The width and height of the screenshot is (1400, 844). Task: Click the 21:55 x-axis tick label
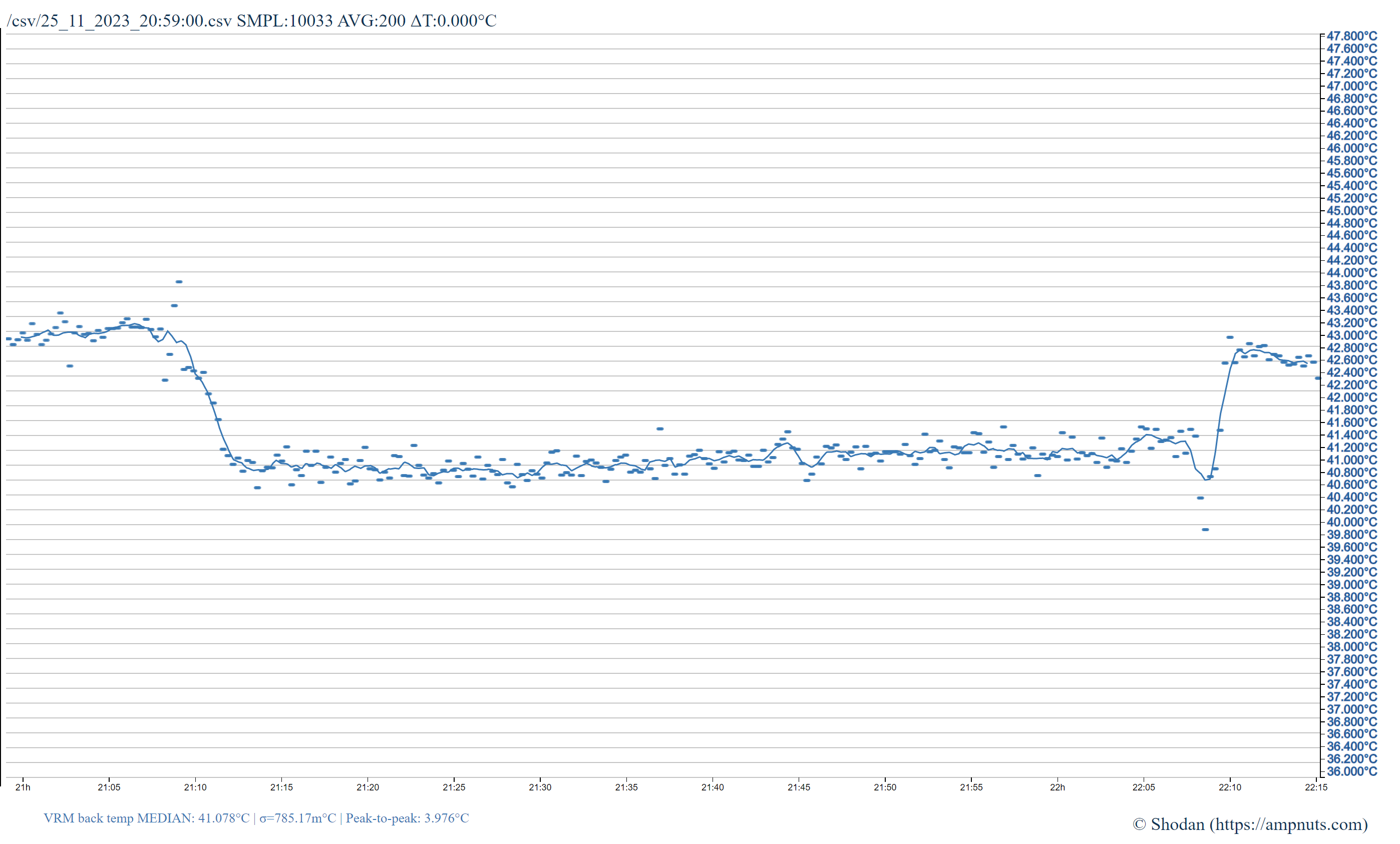[x=971, y=787]
